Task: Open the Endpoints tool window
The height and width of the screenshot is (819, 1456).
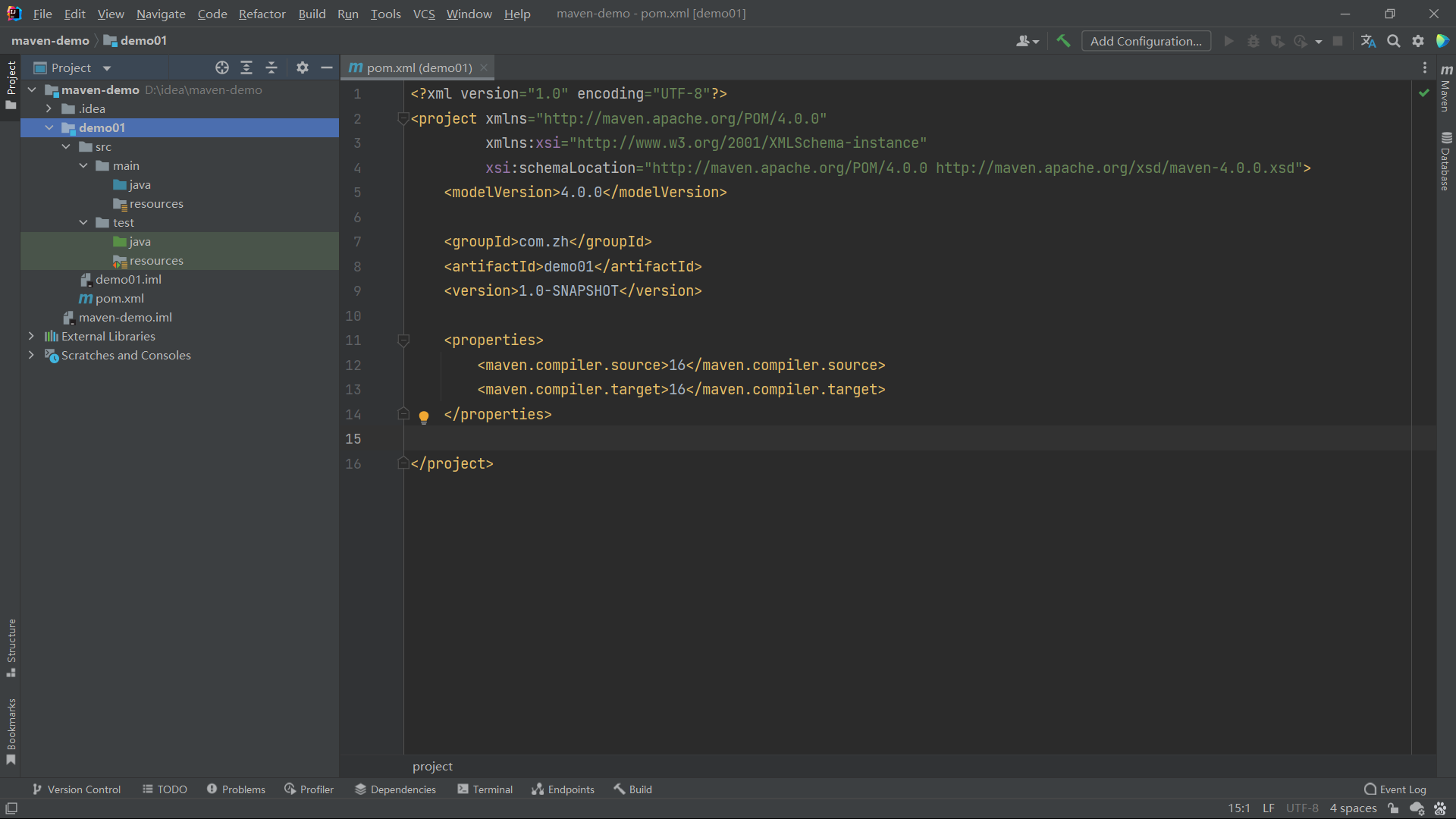Action: click(563, 789)
